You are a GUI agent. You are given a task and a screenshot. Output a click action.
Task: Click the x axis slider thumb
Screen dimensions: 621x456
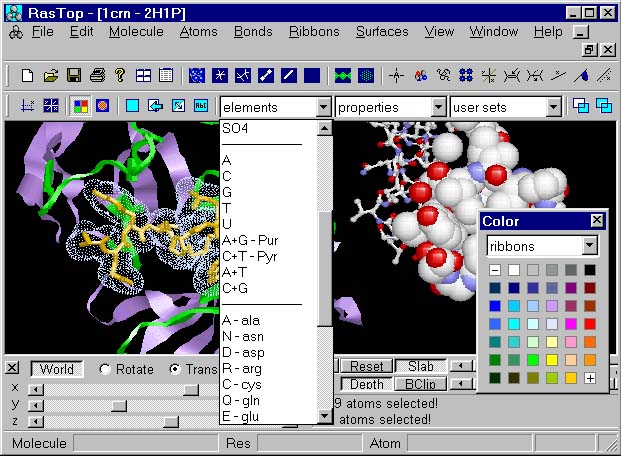point(191,390)
